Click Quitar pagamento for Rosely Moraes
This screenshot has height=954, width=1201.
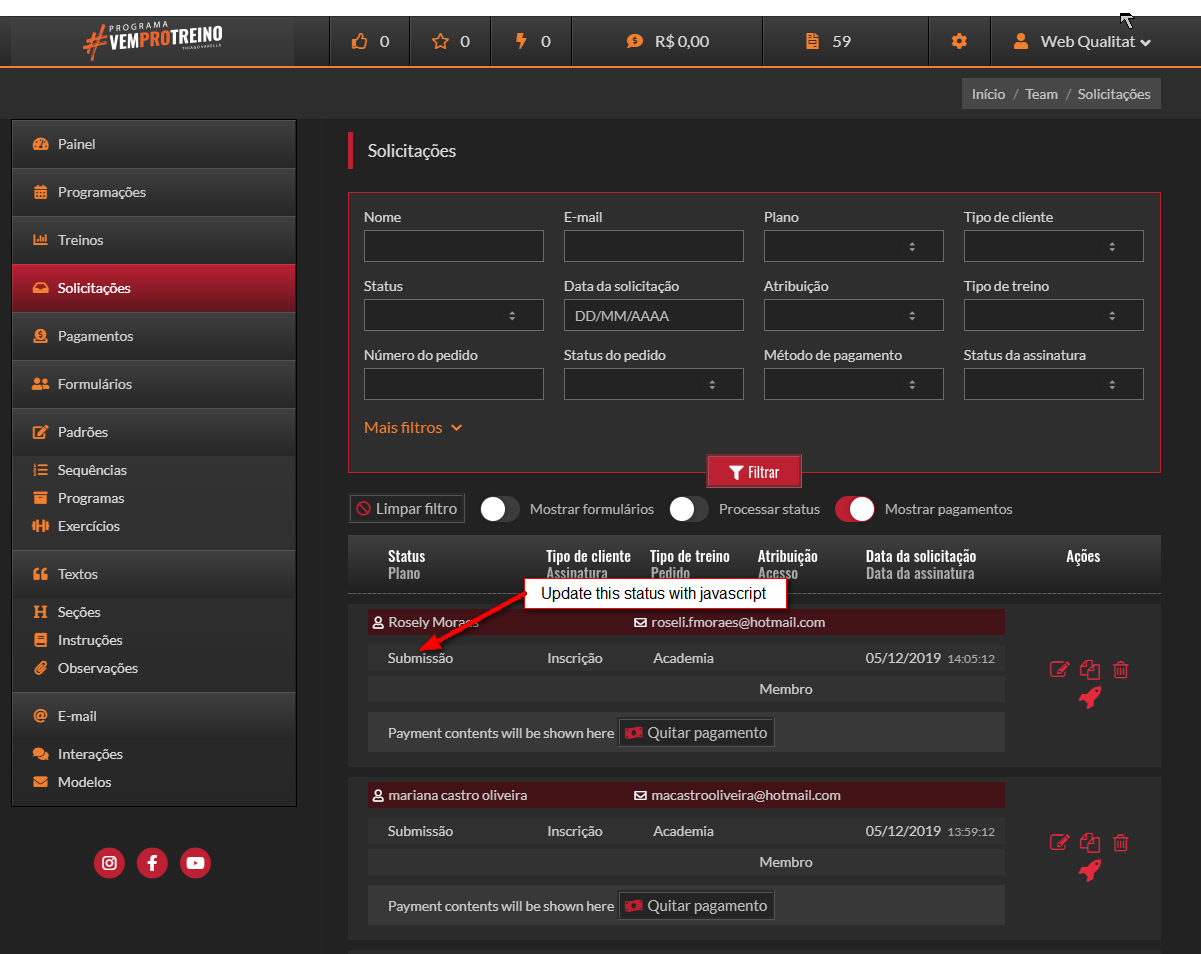coord(696,733)
